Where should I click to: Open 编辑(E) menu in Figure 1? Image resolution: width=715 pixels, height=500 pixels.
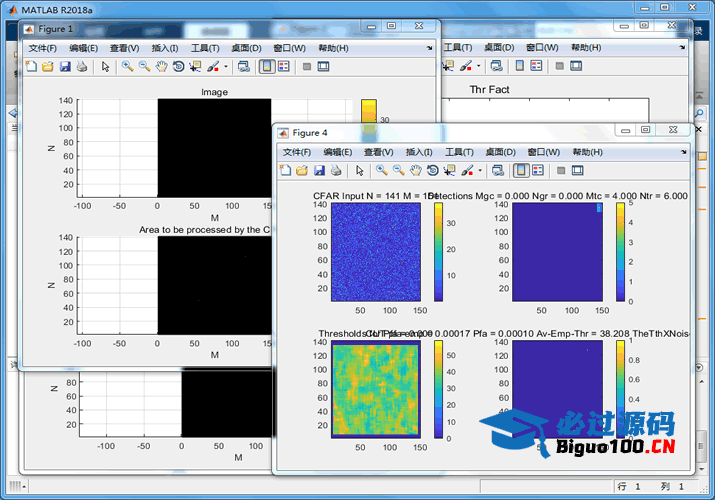[83, 48]
